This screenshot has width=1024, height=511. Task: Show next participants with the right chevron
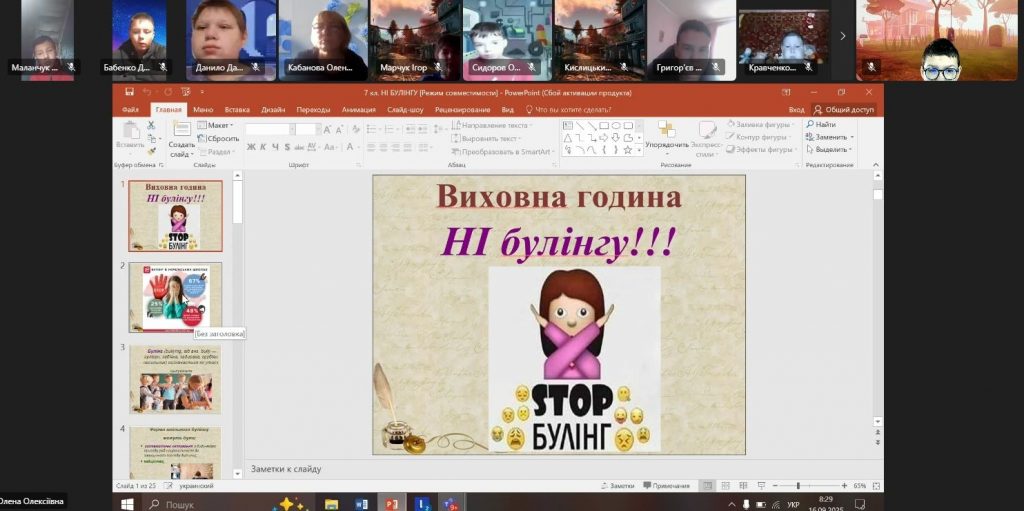(x=842, y=36)
